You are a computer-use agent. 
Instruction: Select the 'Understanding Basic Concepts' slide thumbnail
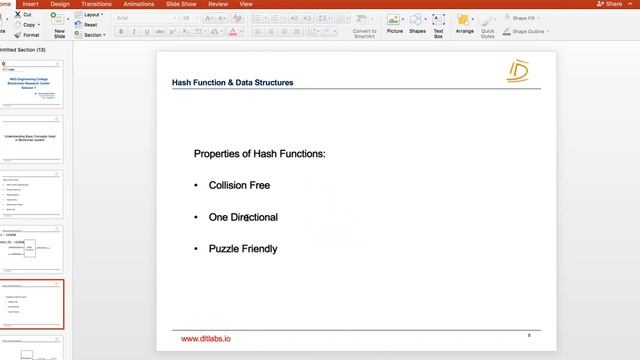31,139
